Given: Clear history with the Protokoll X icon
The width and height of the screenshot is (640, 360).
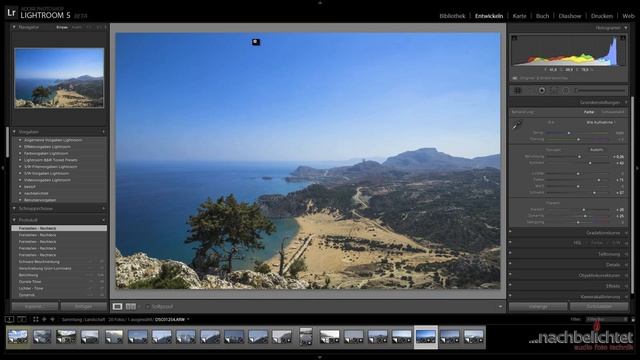Looking at the screenshot, I should (x=103, y=220).
